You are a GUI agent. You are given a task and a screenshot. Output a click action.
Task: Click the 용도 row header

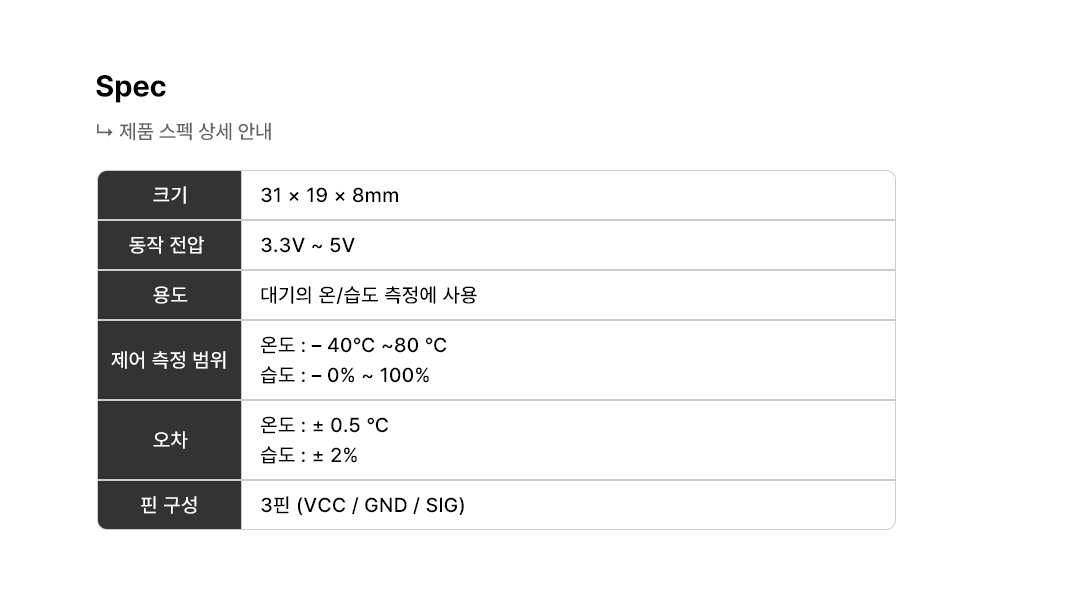170,295
